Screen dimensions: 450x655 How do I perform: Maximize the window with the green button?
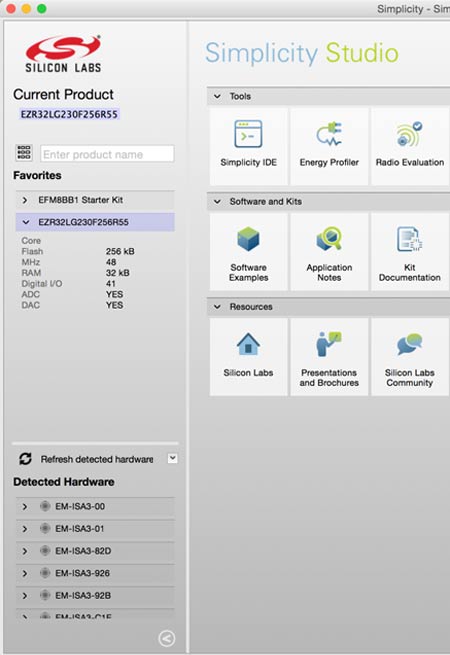(x=42, y=8)
